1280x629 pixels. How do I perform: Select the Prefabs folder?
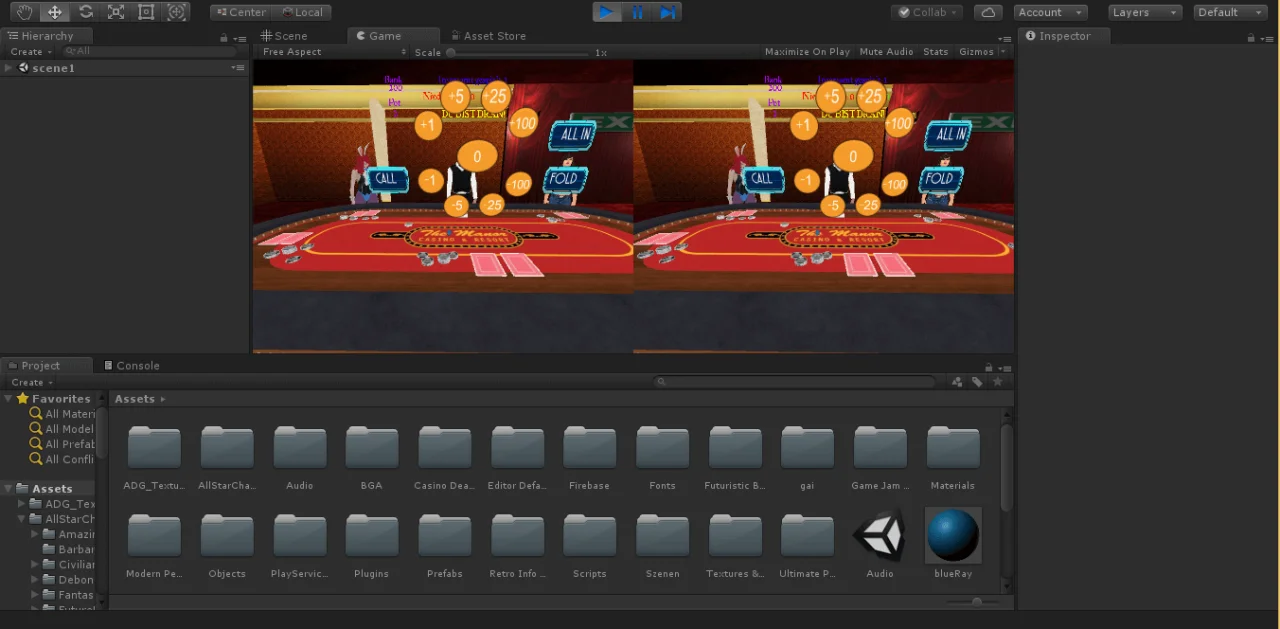coord(445,546)
